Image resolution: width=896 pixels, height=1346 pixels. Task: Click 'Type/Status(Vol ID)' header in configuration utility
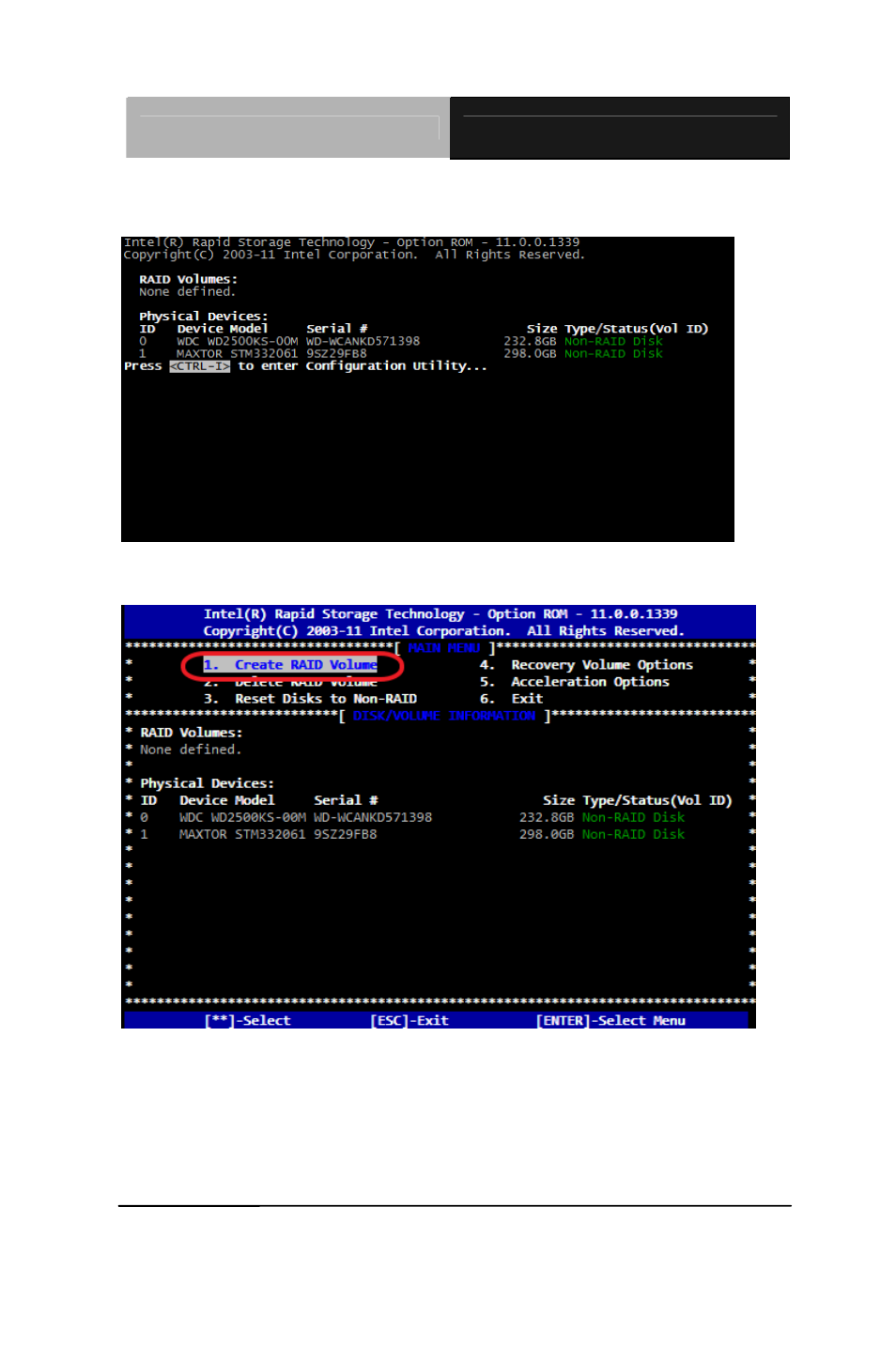[657, 800]
